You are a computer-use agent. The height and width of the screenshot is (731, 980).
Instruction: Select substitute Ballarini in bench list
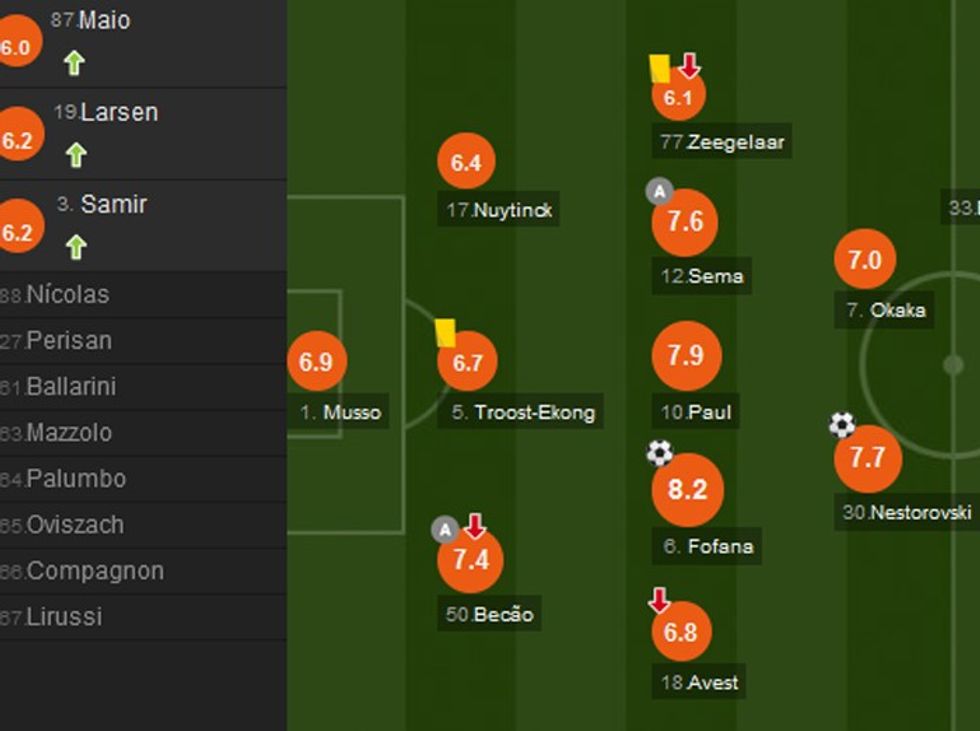tap(70, 387)
